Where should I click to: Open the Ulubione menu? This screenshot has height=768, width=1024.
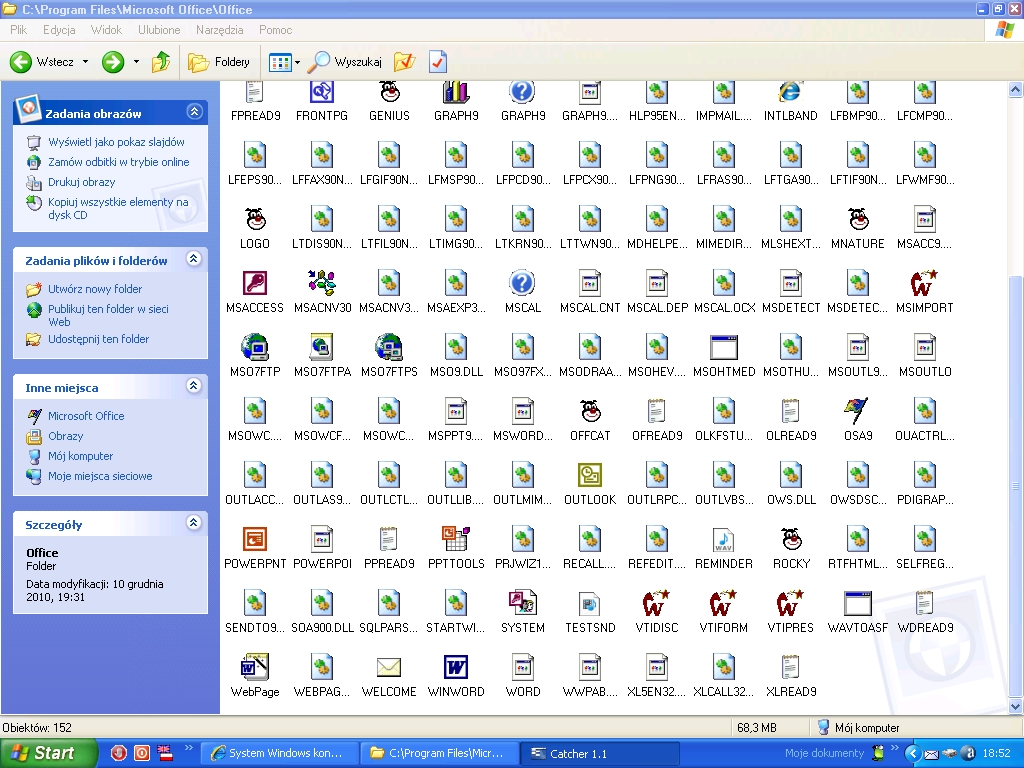(x=159, y=30)
